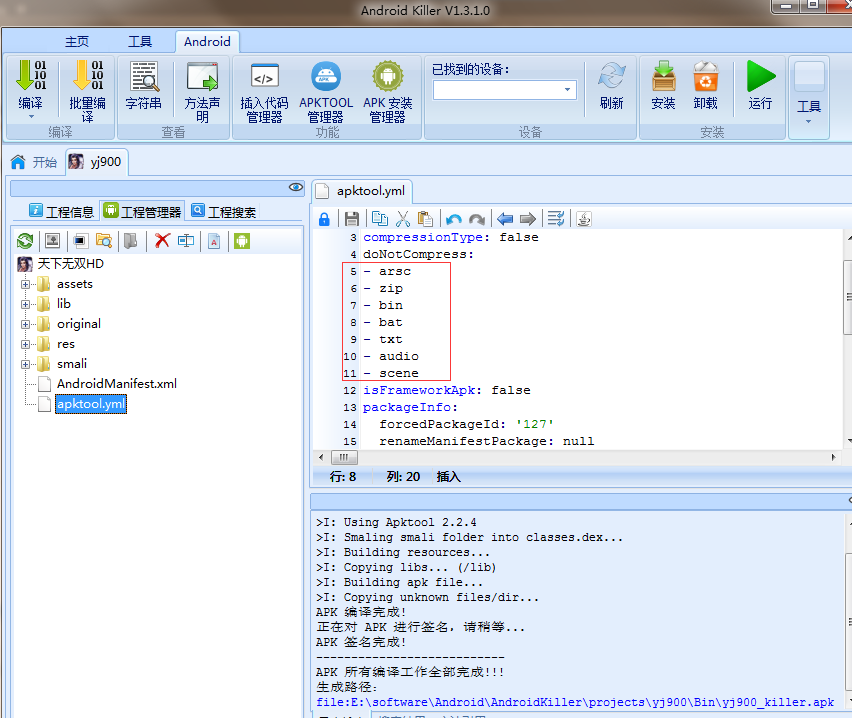Click the 刷新 (Refresh) devices button

click(611, 86)
